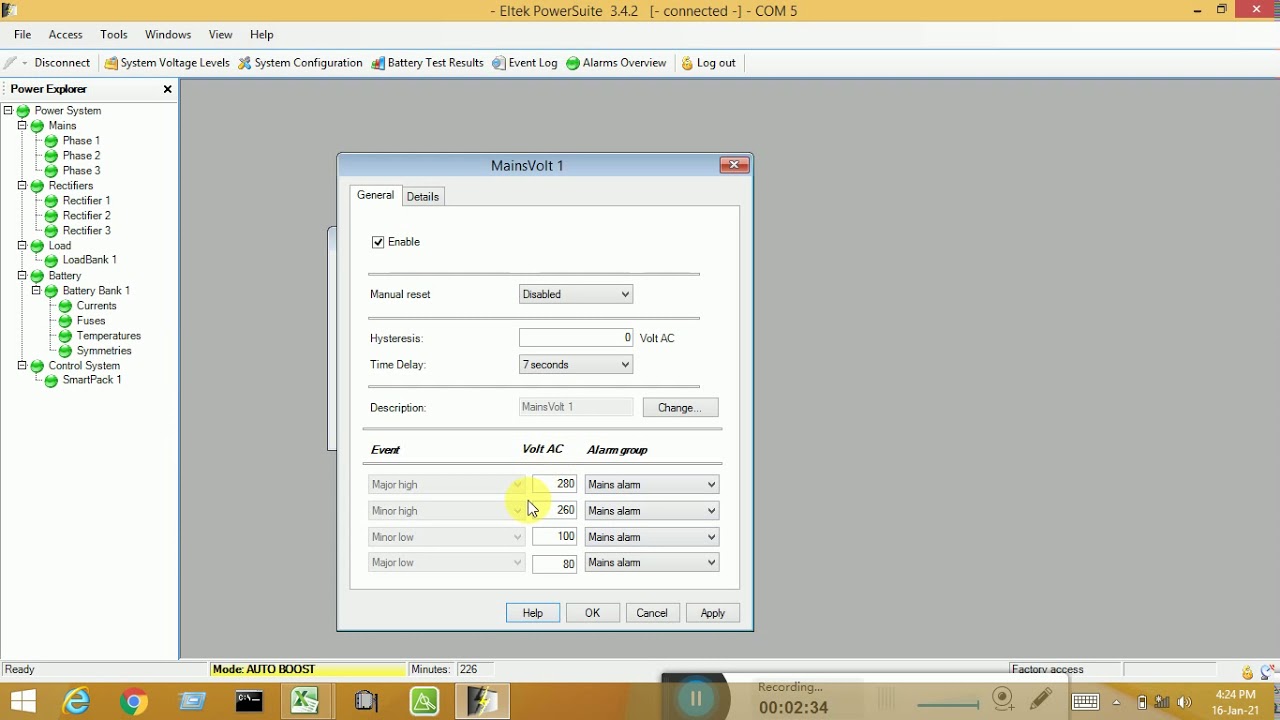
Task: Collapse the Control System tree node
Action: [22, 365]
